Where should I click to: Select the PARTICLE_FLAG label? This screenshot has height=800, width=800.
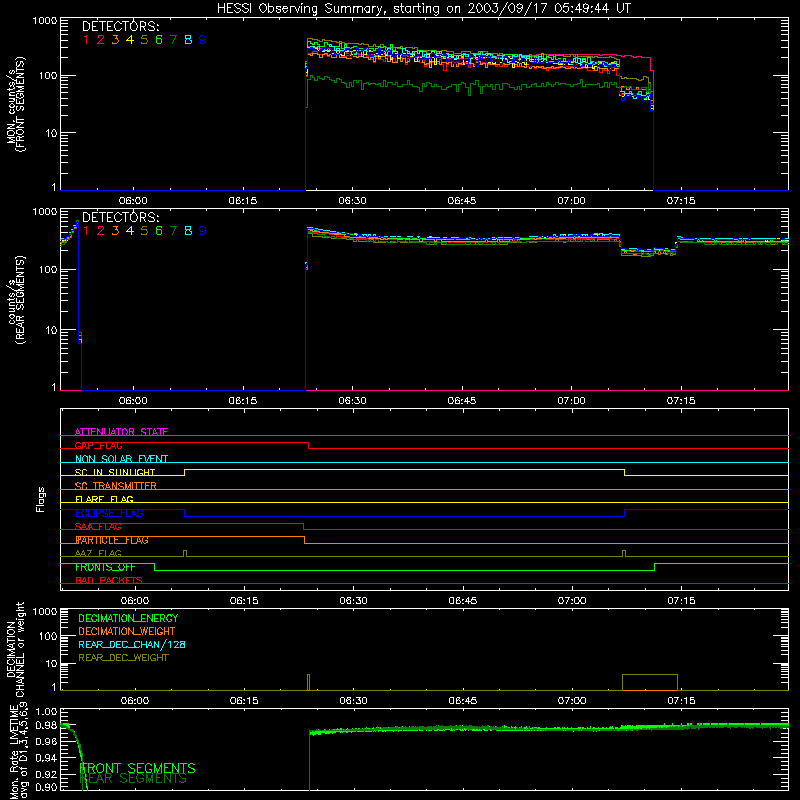coord(112,540)
